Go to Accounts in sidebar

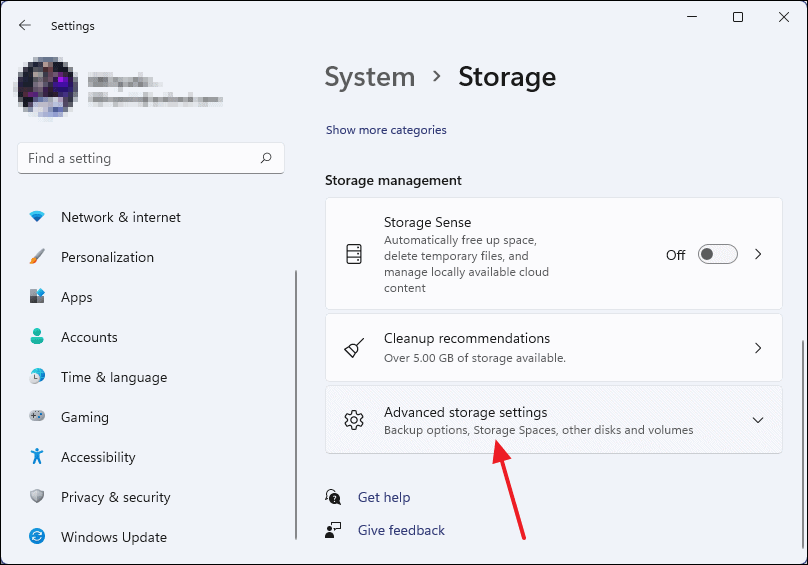89,337
